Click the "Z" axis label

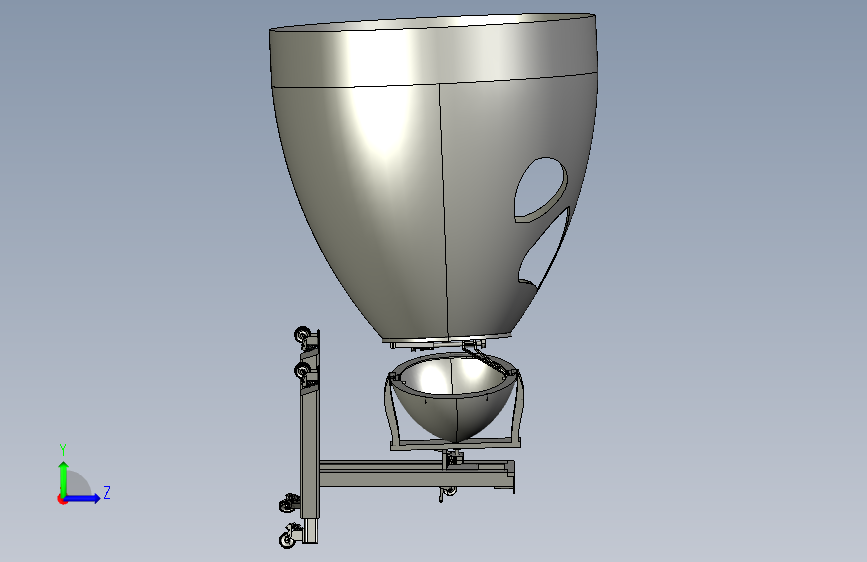(107, 492)
